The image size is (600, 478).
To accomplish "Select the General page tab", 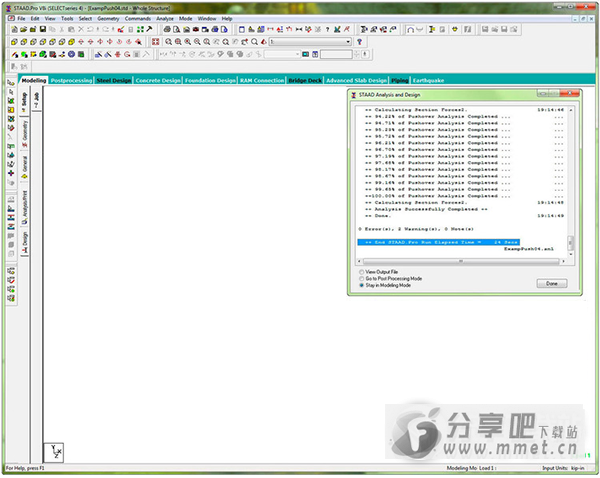I will coord(24,166).
